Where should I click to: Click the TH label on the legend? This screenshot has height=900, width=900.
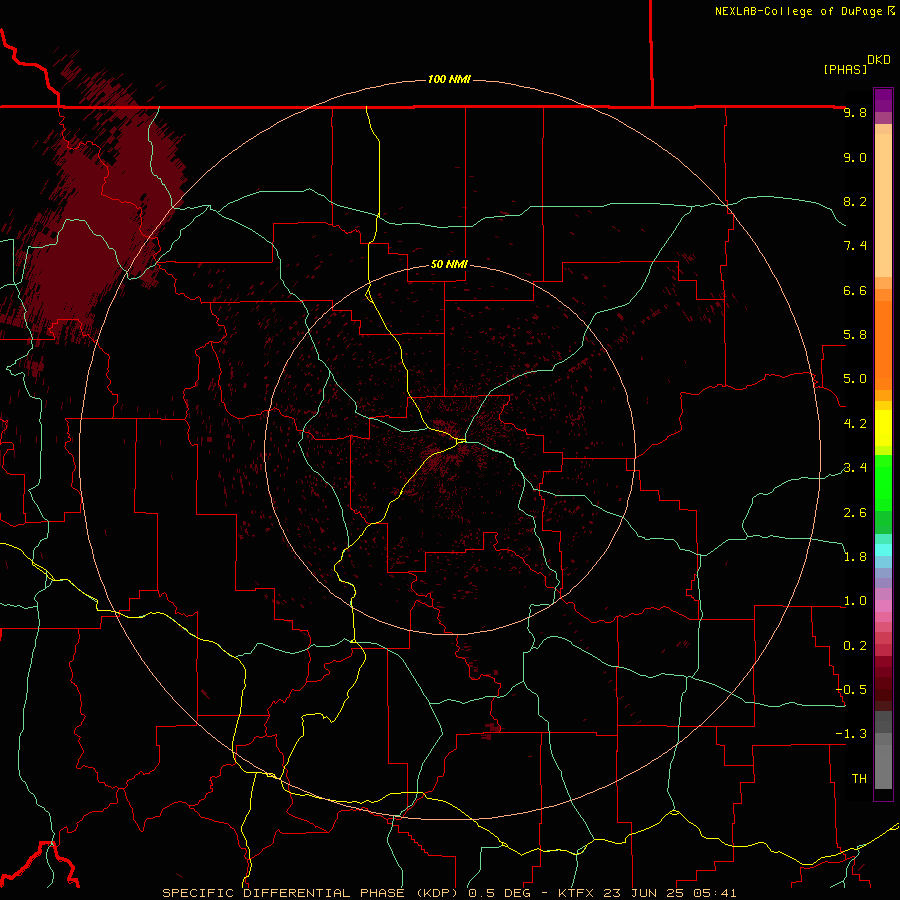859,779
